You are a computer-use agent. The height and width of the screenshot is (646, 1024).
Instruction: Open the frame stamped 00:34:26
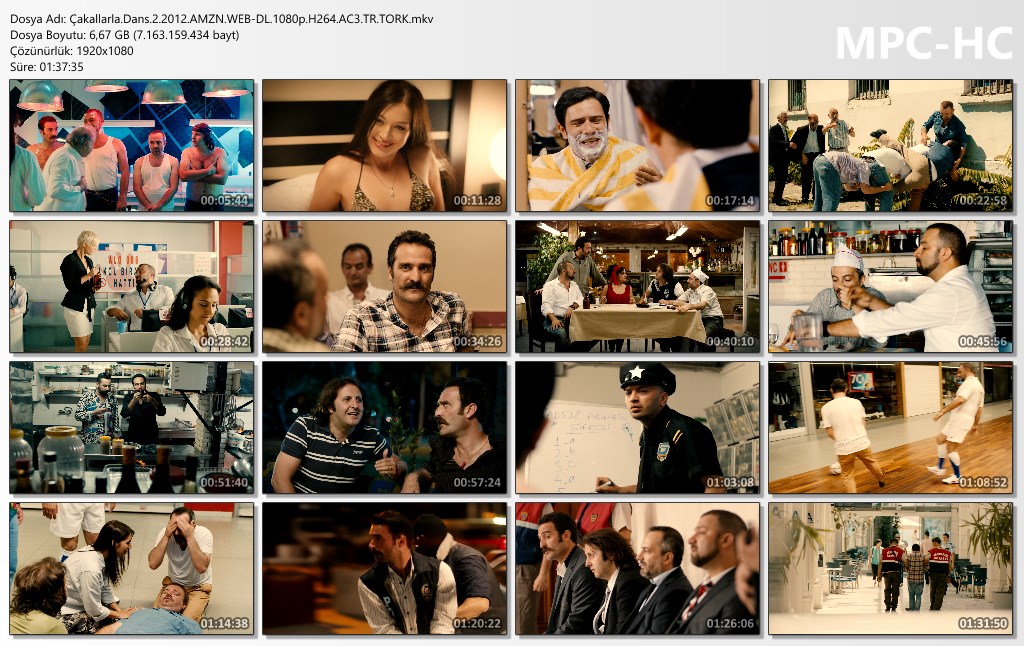click(x=385, y=287)
